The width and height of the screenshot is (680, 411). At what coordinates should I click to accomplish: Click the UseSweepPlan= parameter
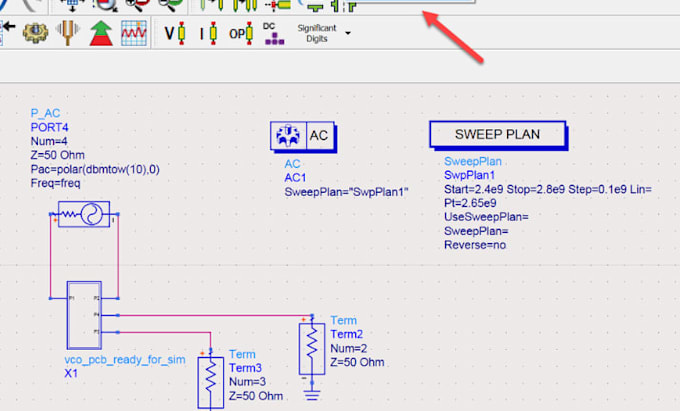click(x=486, y=217)
